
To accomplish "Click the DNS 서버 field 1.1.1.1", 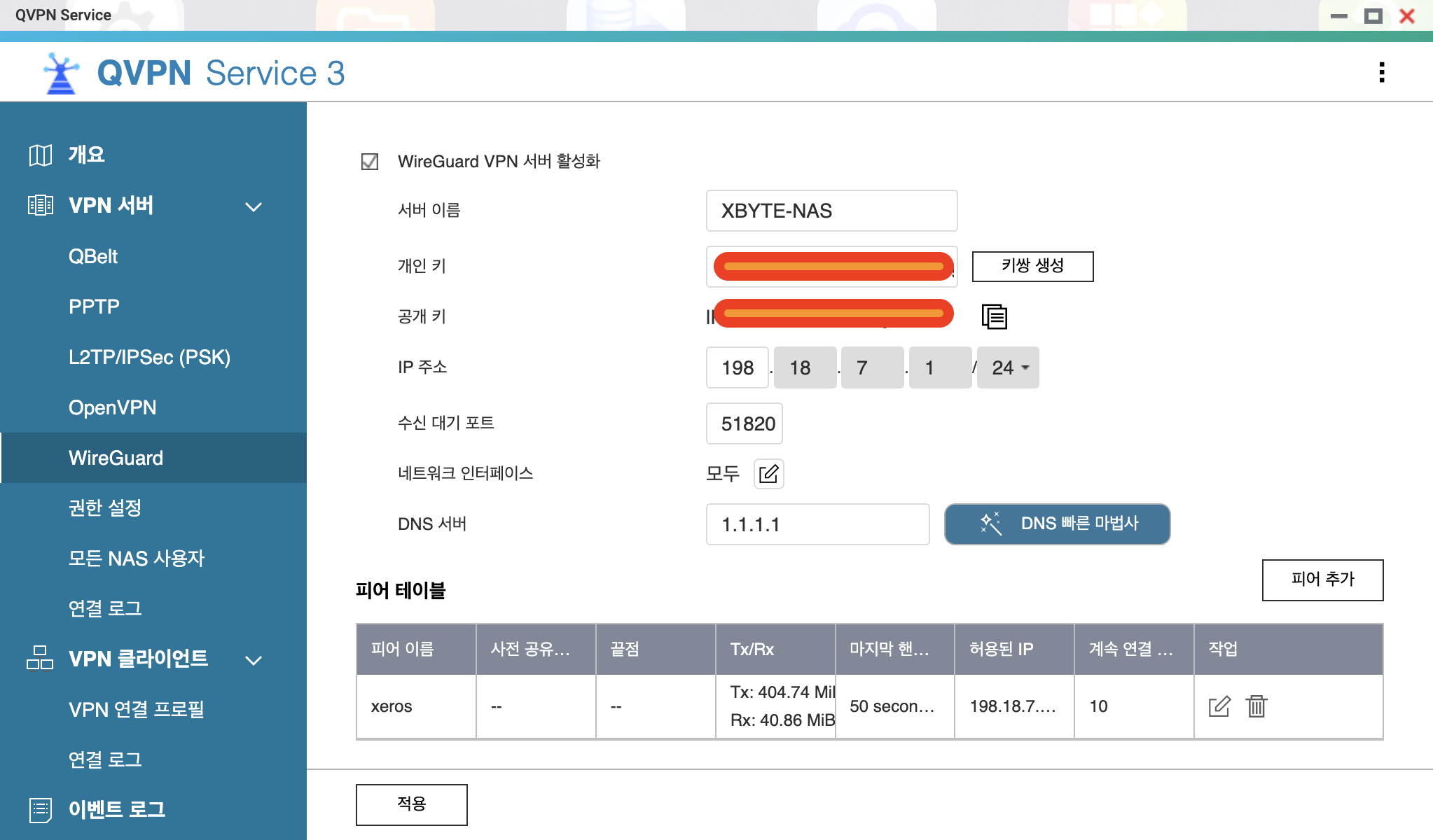I will 817,524.
